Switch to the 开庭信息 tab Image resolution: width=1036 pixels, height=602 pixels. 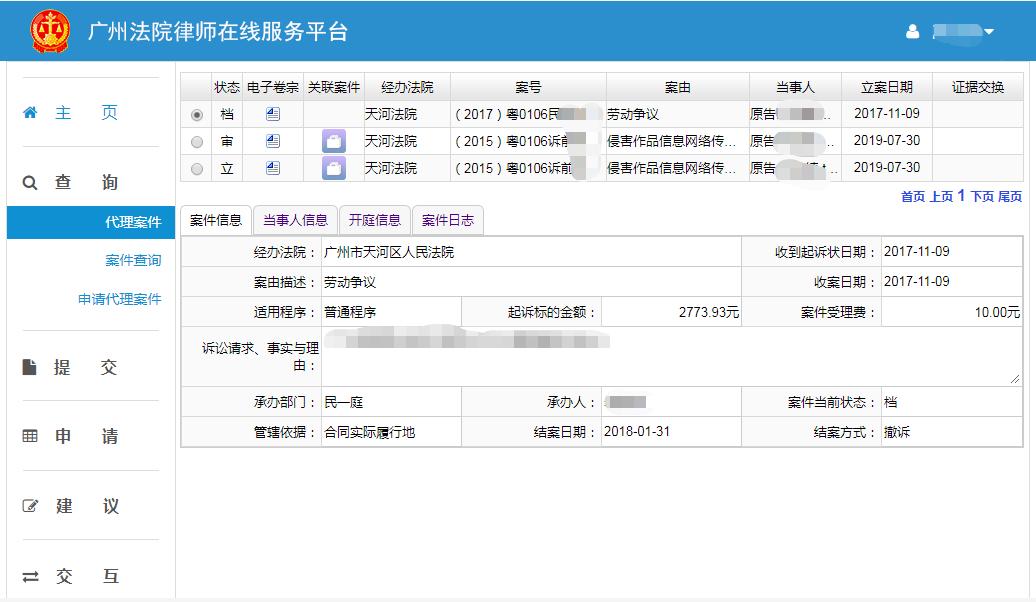click(x=375, y=220)
